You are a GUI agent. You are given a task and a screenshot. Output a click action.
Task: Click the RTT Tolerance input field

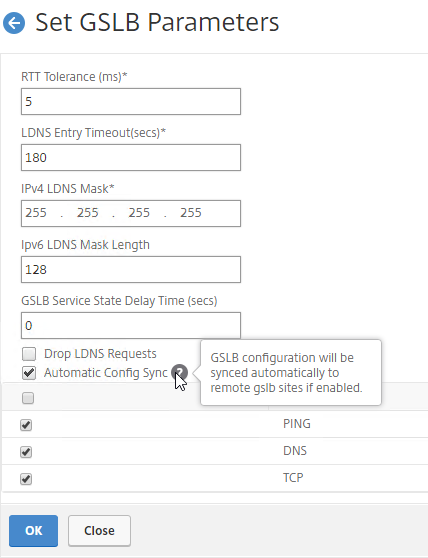(x=131, y=101)
